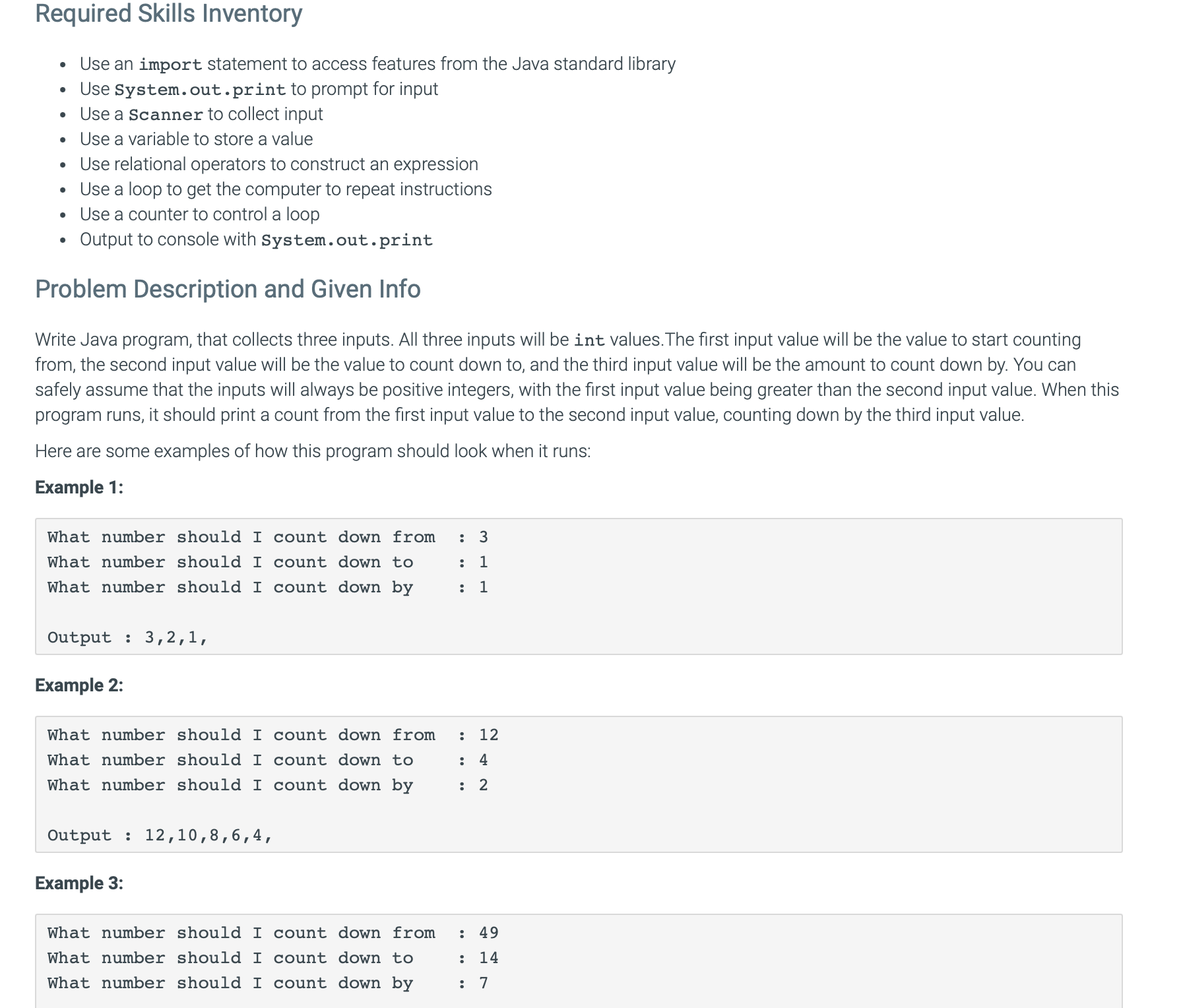Click the Required Skills Inventory heading
This screenshot has height=1008, width=1181.
(x=169, y=14)
